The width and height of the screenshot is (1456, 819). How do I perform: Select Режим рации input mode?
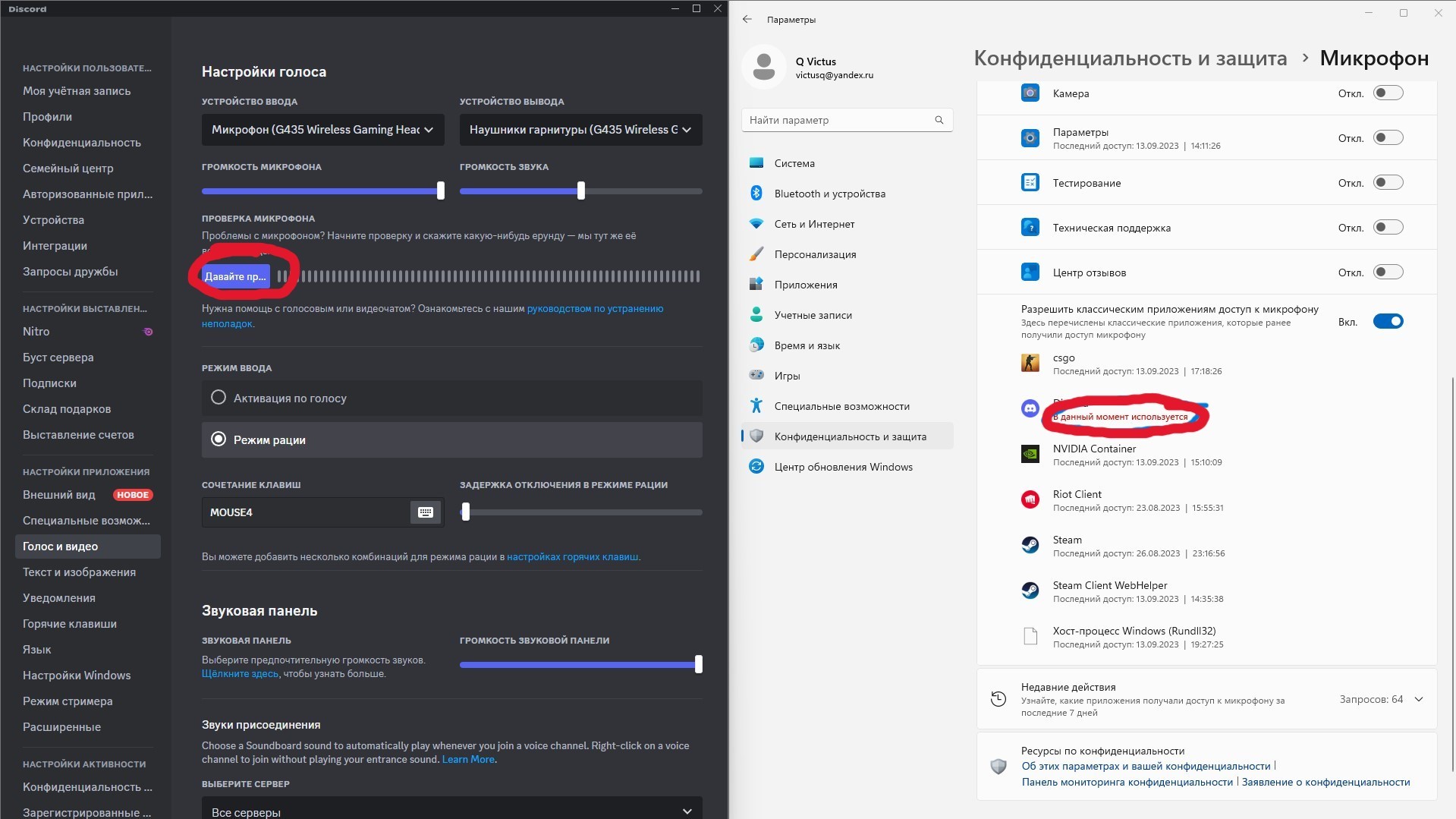point(452,439)
